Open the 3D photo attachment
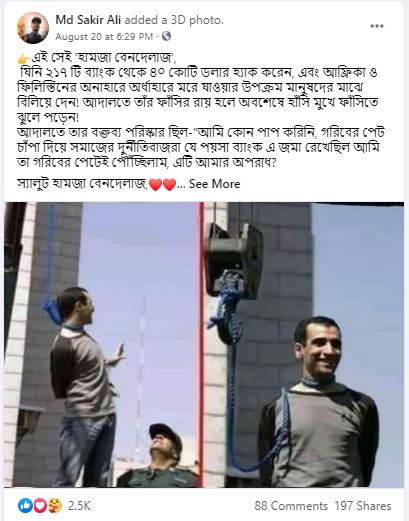The image size is (409, 521). tap(204, 345)
